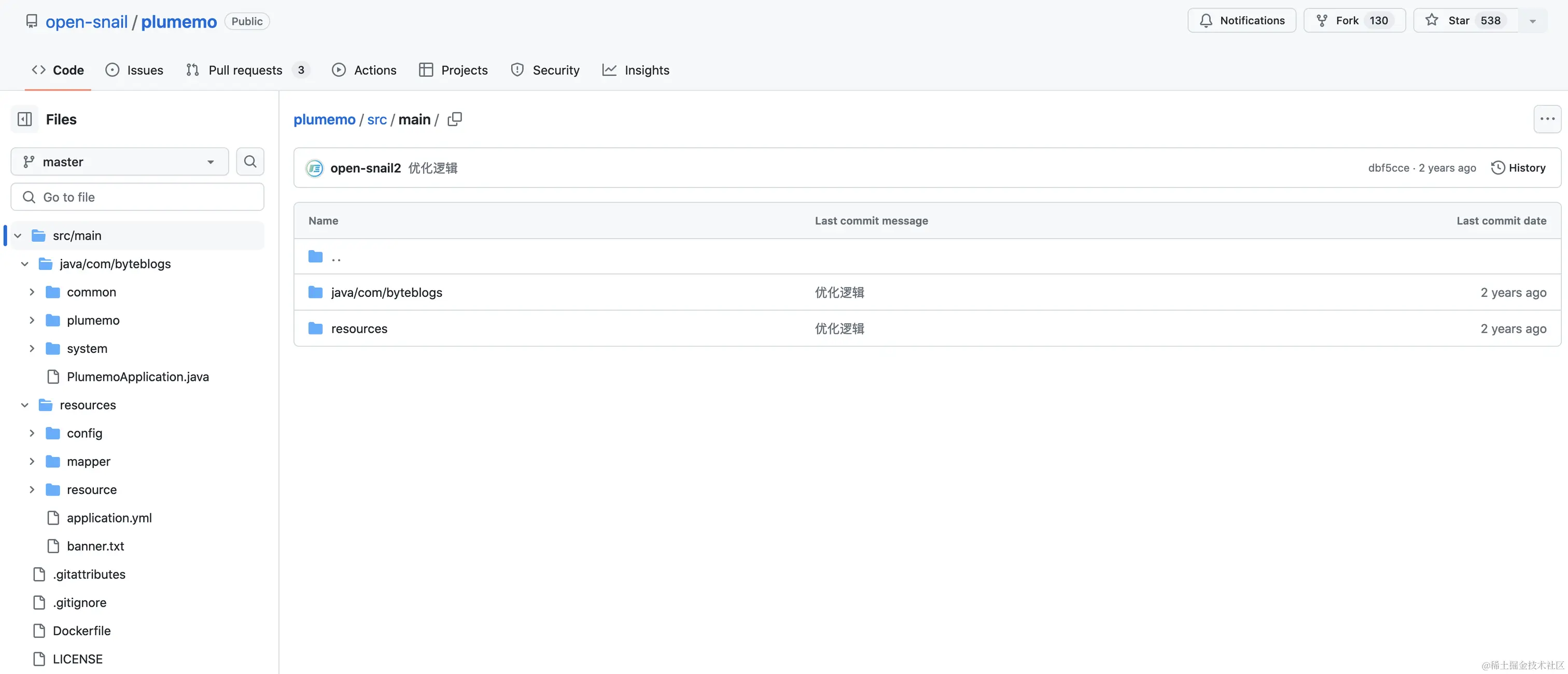Click the Fork icon

coord(1322,21)
